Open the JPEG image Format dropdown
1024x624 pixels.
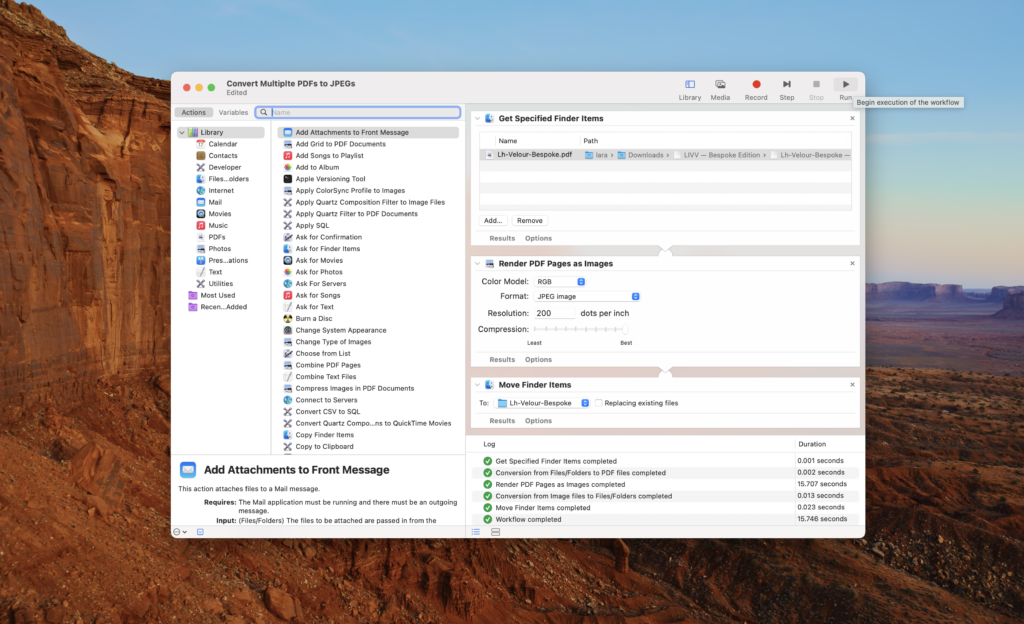pos(585,296)
